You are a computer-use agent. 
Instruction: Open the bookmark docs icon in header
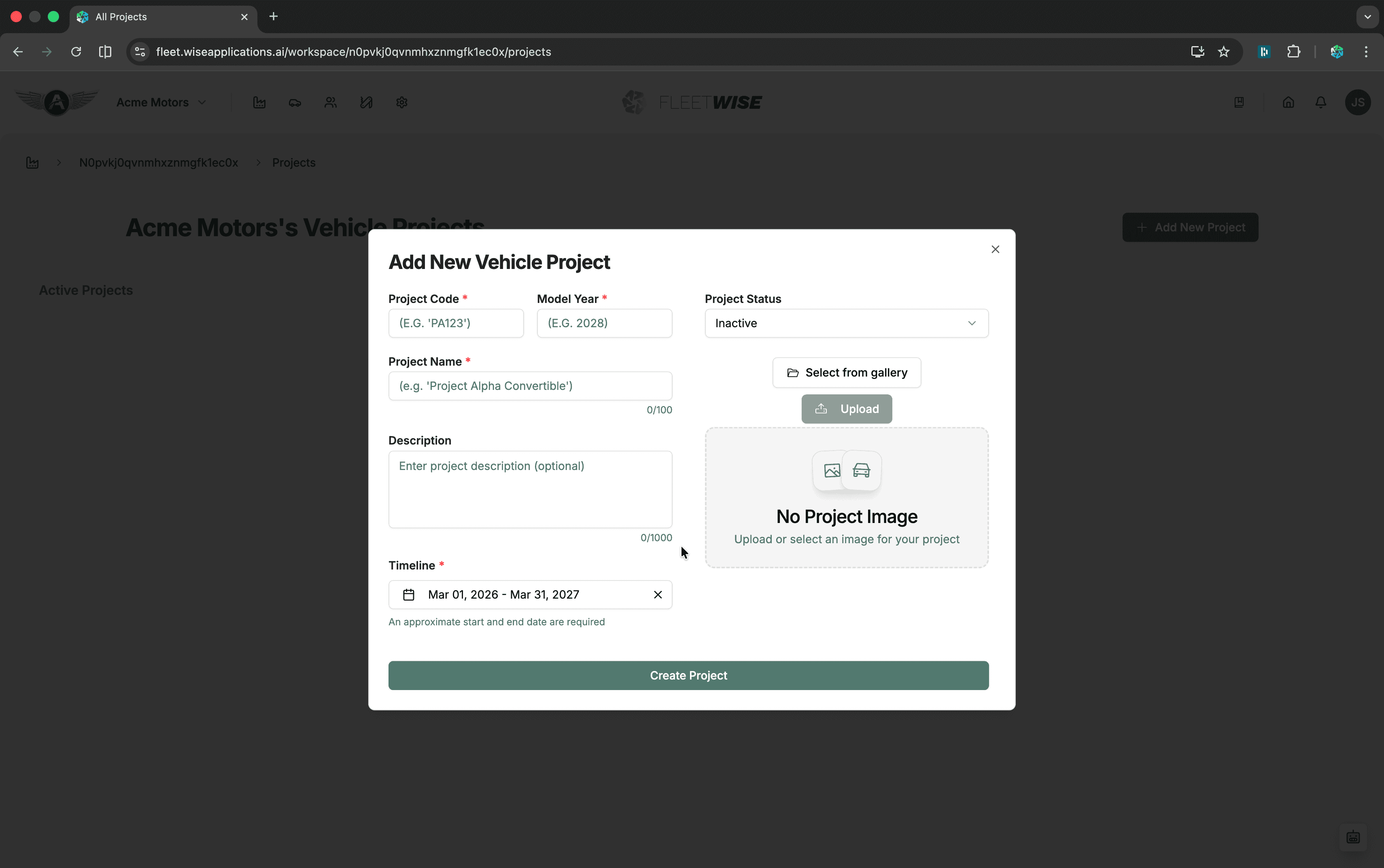point(1239,102)
